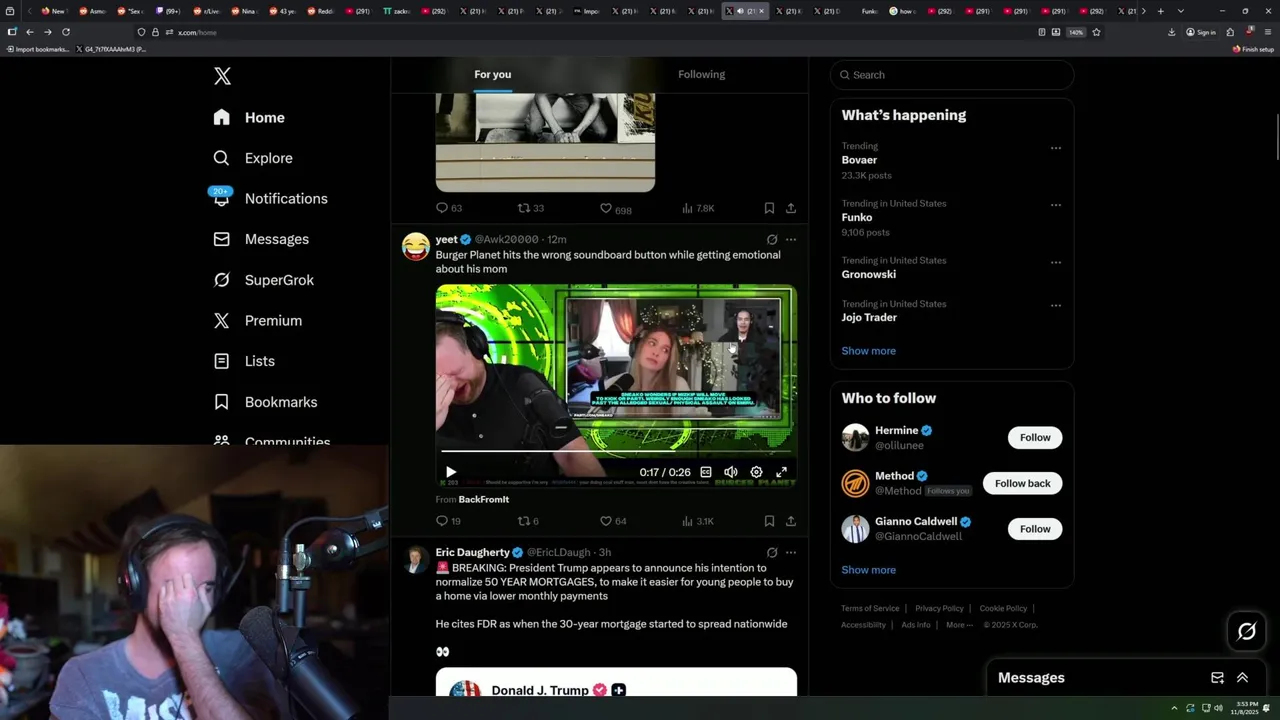Viewport: 1280px width, 720px height.
Task: Switch to the Following tab
Action: (x=702, y=74)
